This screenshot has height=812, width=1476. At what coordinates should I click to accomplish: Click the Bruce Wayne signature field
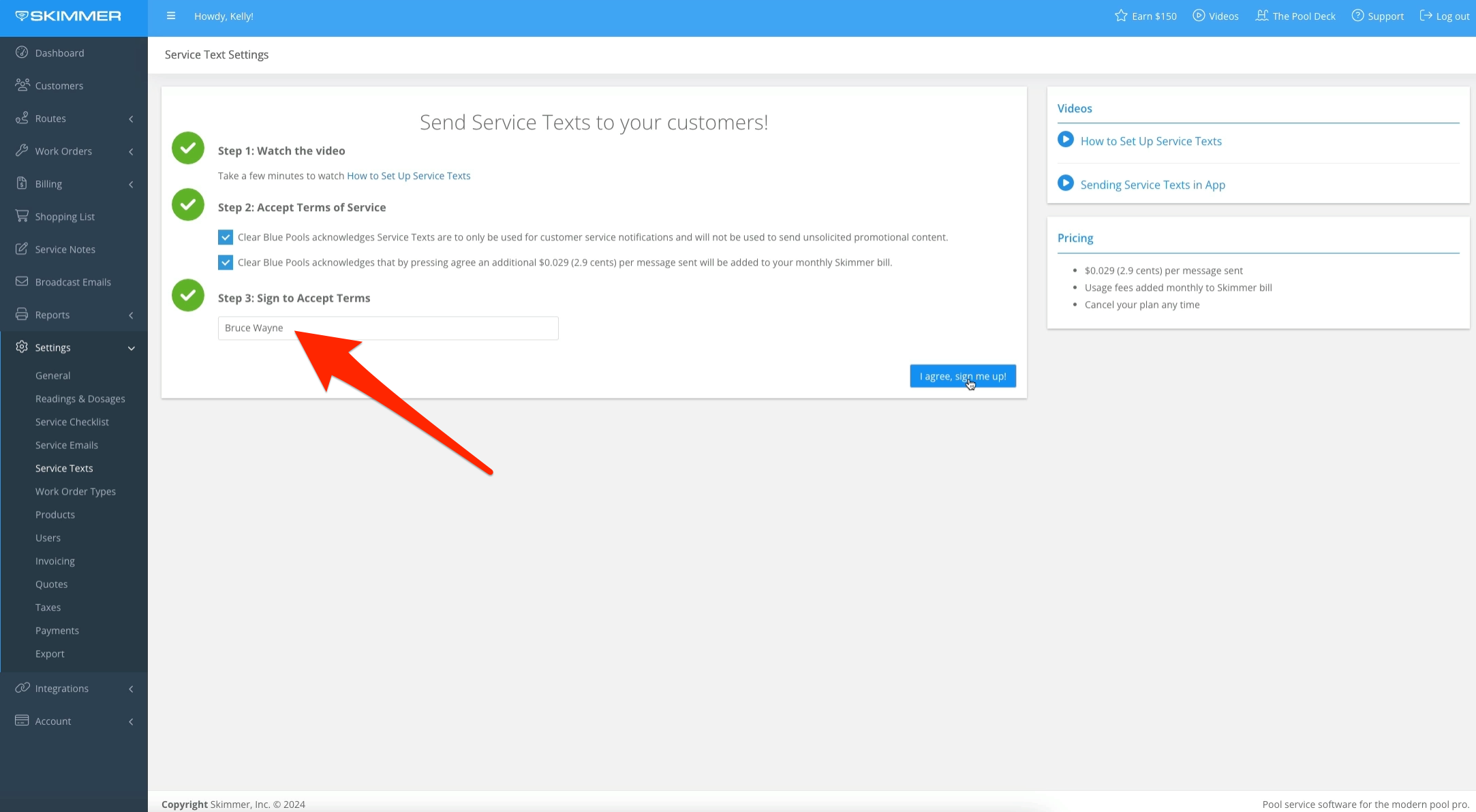pyautogui.click(x=388, y=328)
